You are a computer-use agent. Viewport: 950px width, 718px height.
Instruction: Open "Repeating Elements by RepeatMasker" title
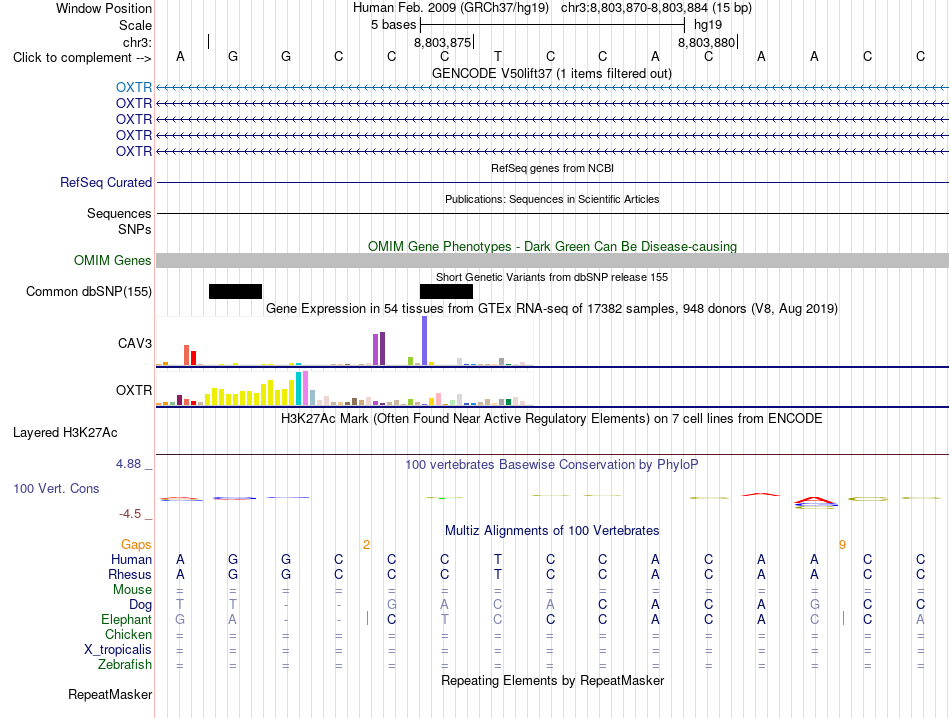click(553, 680)
